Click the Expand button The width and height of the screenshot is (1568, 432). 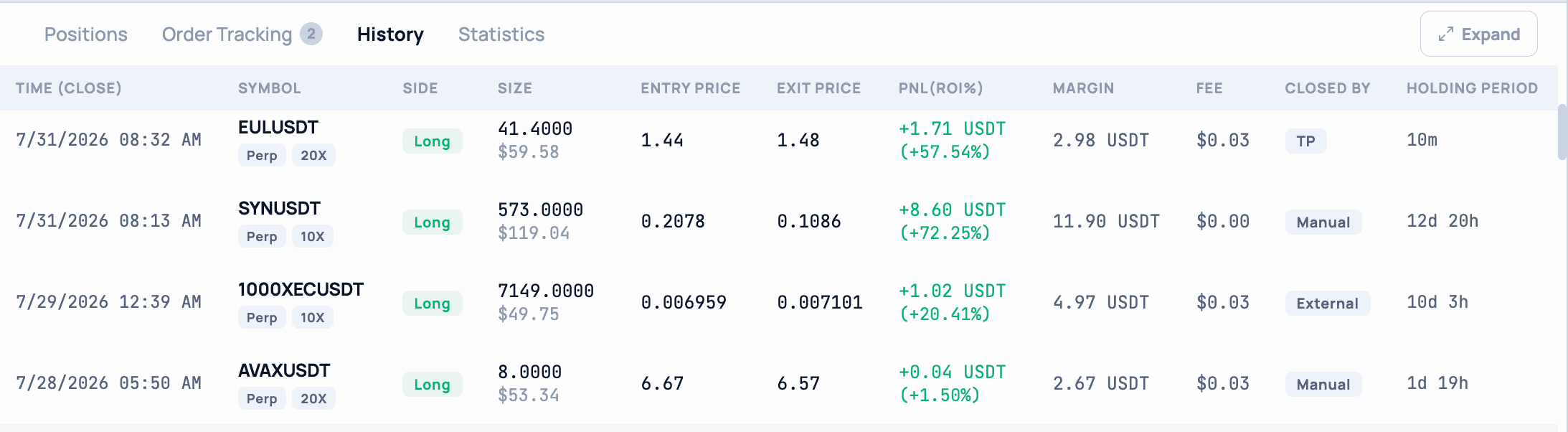pyautogui.click(x=1479, y=34)
